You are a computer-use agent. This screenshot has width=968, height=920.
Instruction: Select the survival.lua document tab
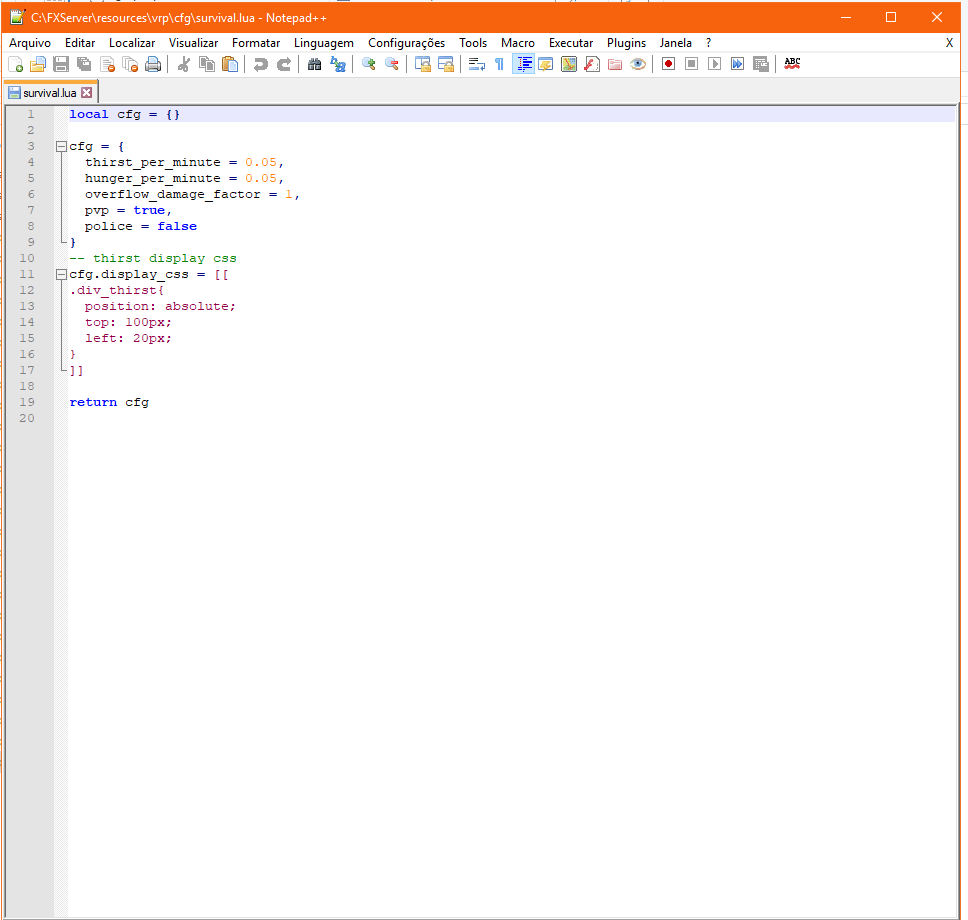pyautogui.click(x=49, y=93)
